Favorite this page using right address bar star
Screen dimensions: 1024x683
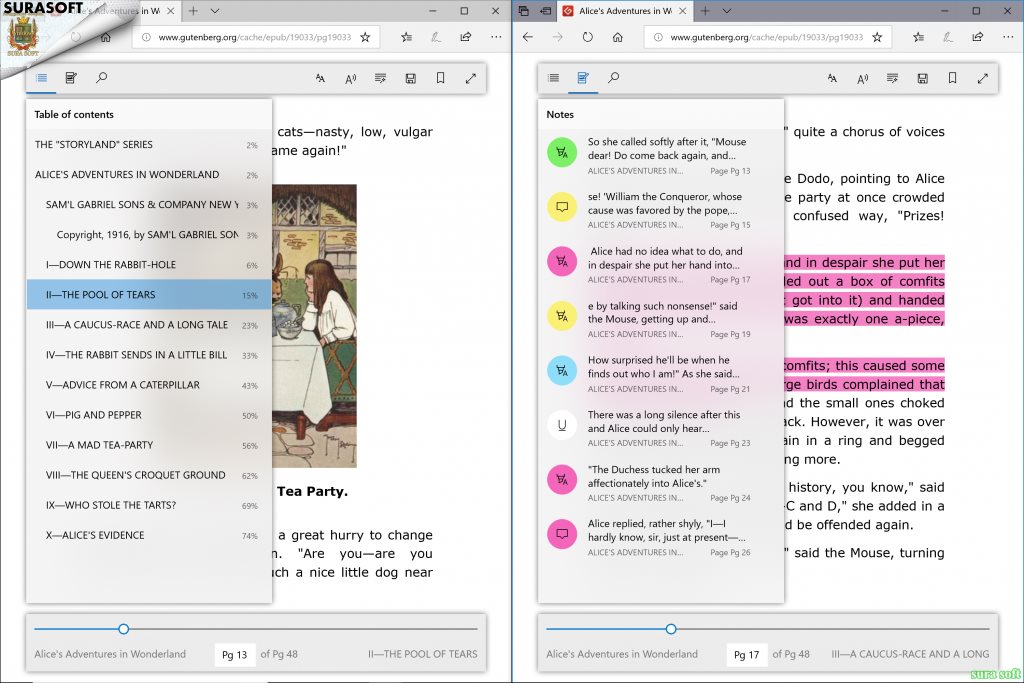click(x=877, y=37)
